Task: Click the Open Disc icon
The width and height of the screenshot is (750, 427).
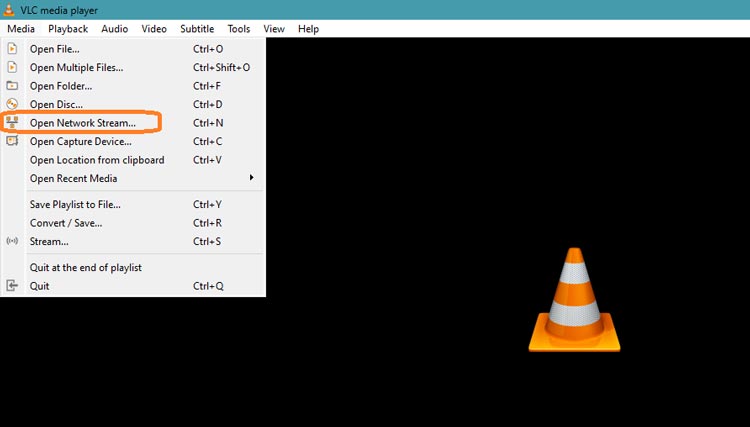Action: tap(12, 104)
